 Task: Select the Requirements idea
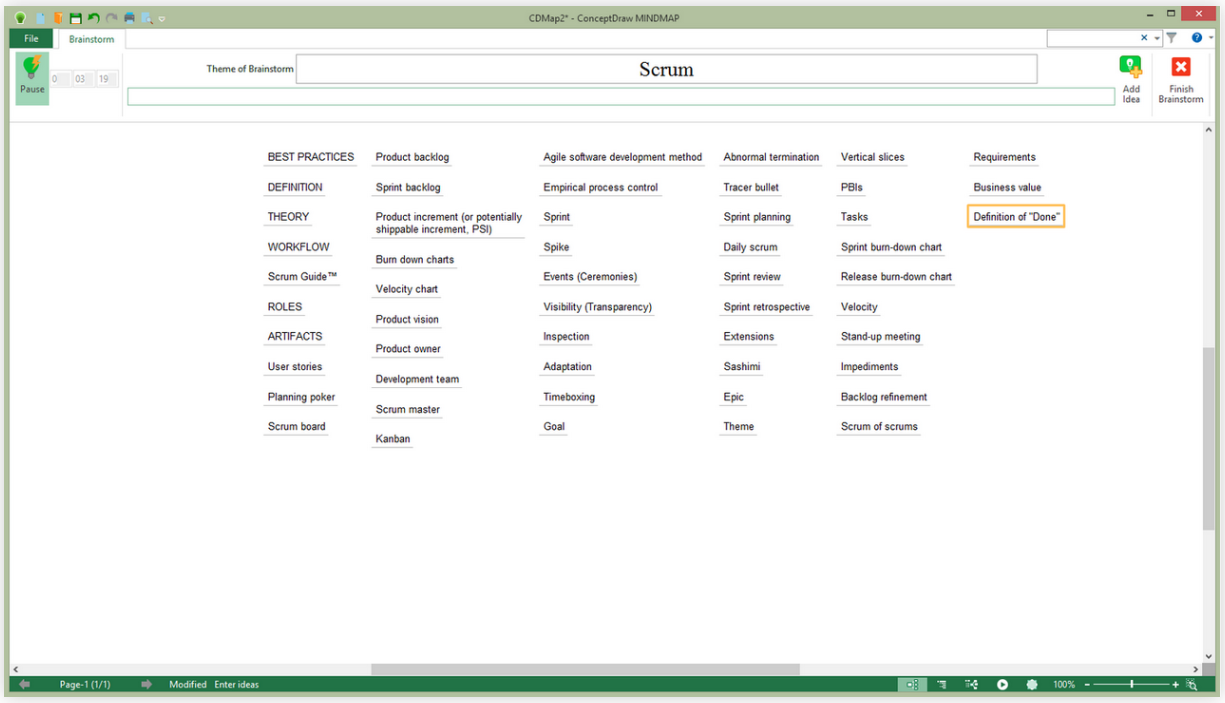tap(1005, 157)
